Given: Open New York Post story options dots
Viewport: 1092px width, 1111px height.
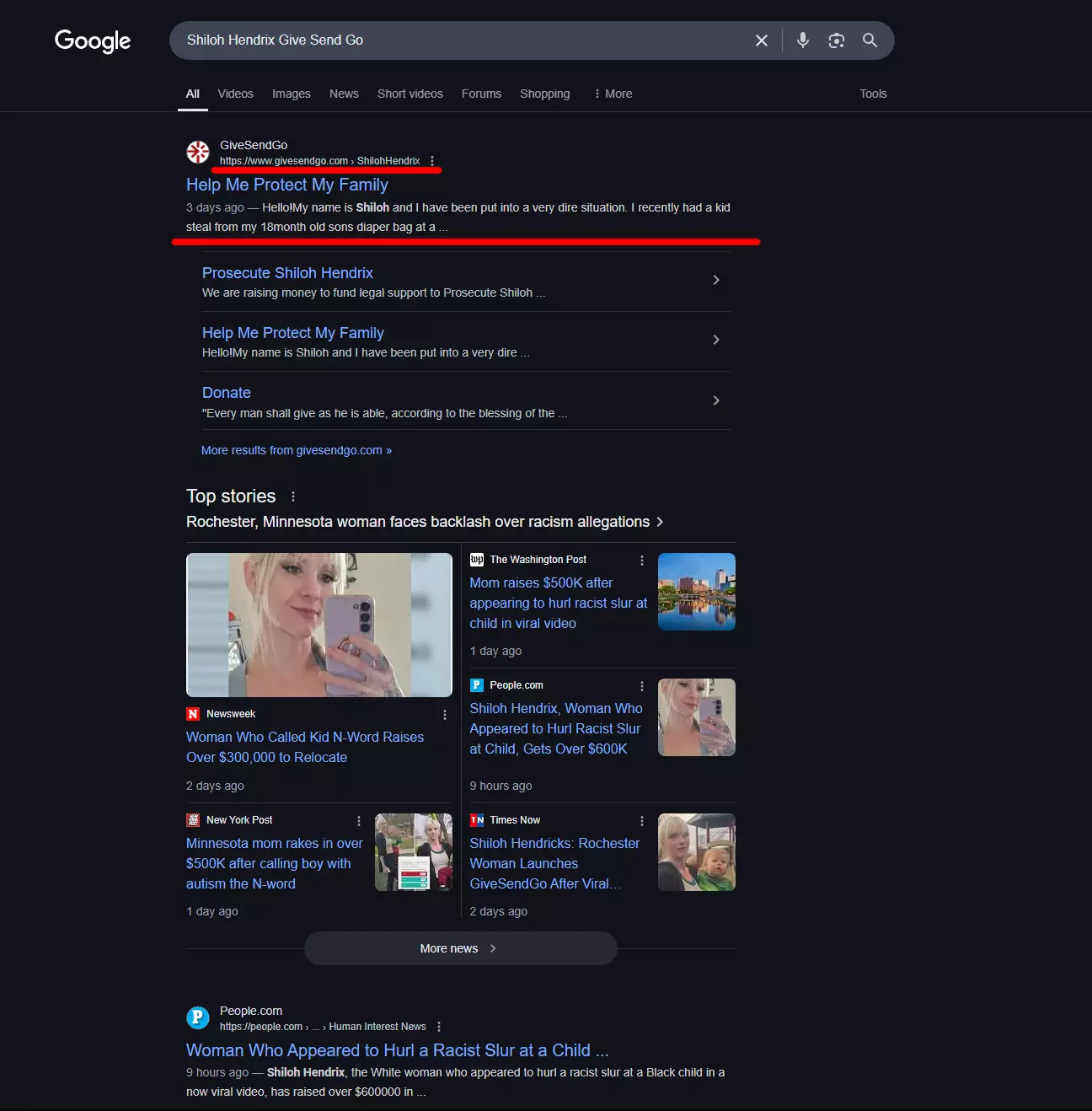Looking at the screenshot, I should point(359,821).
